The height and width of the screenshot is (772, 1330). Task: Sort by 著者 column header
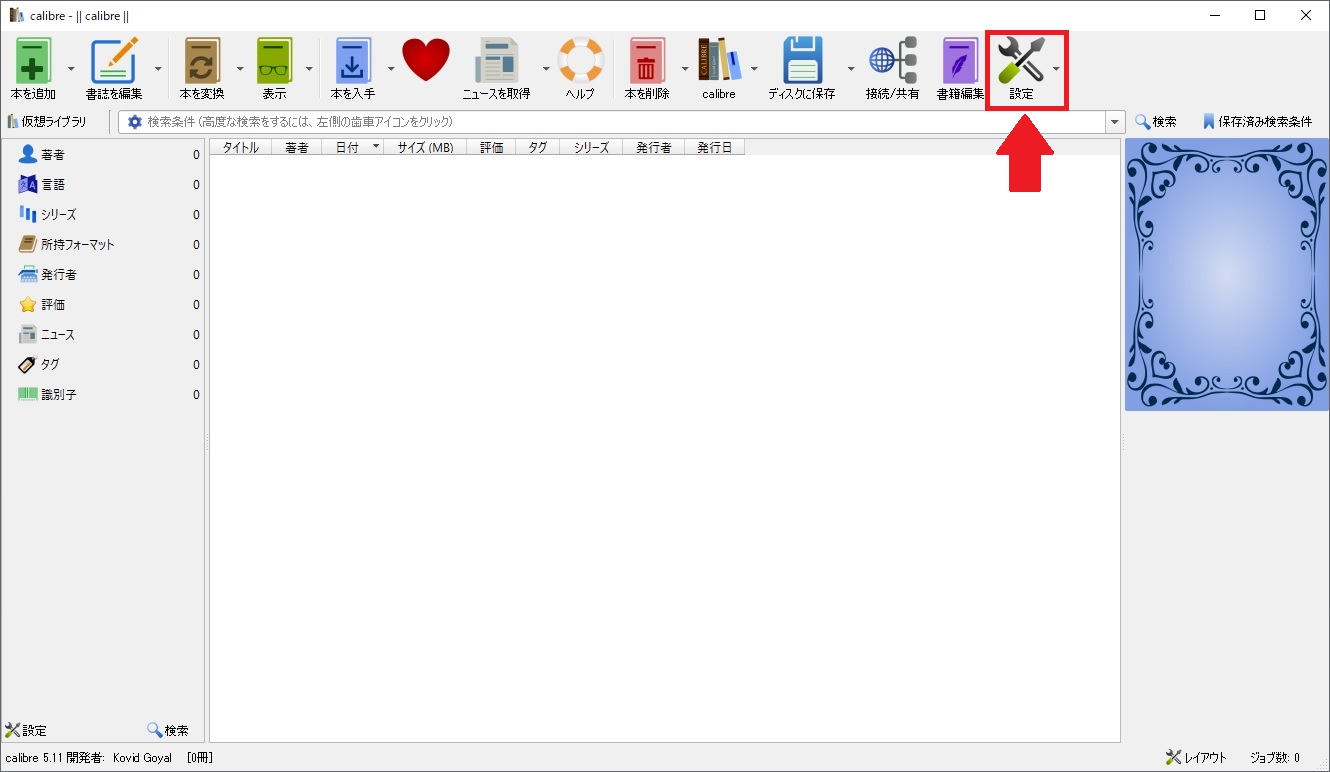tap(296, 147)
